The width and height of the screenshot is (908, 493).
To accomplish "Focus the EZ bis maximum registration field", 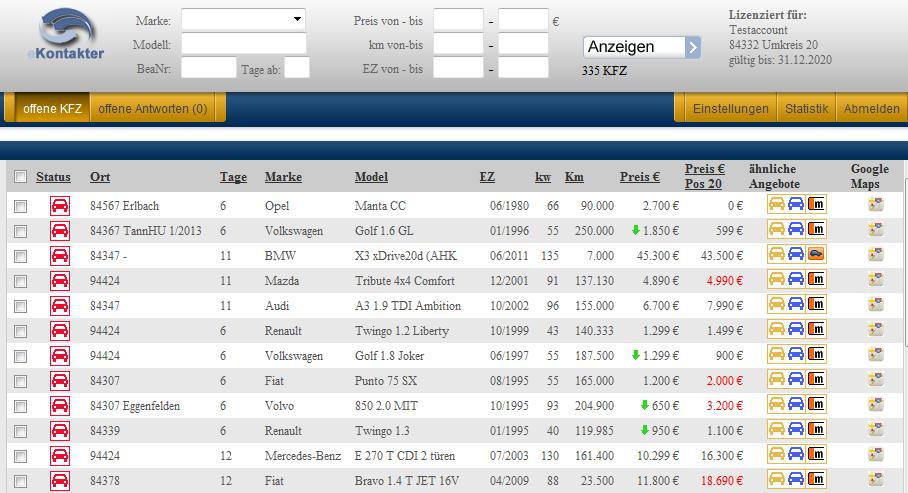I will click(x=523, y=68).
